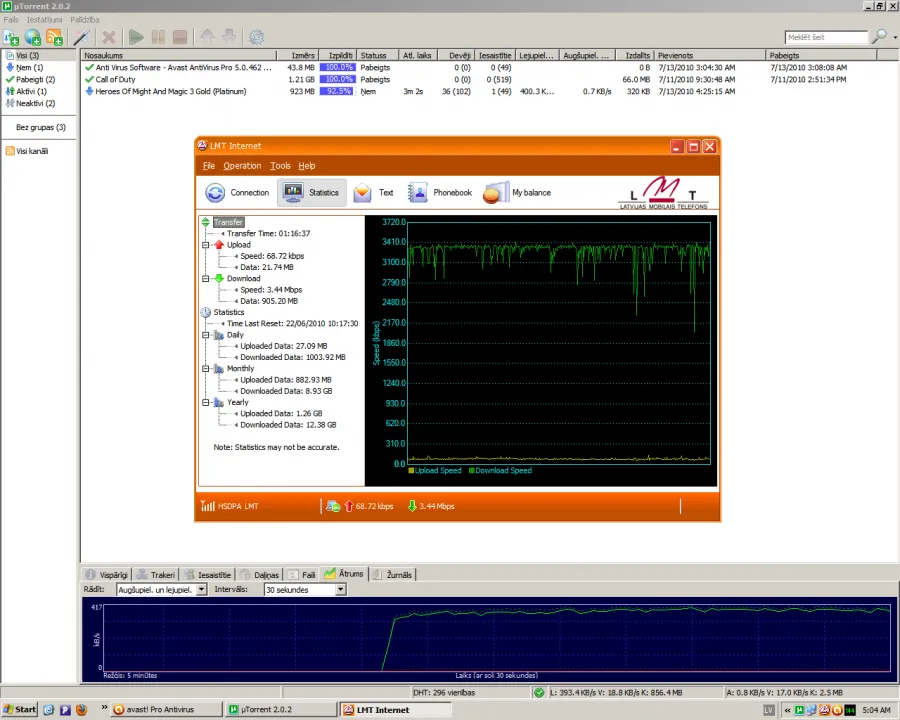The width and height of the screenshot is (900, 720).
Task: Collapse the Yearly node in LMT statistics tree
Action: click(205, 402)
